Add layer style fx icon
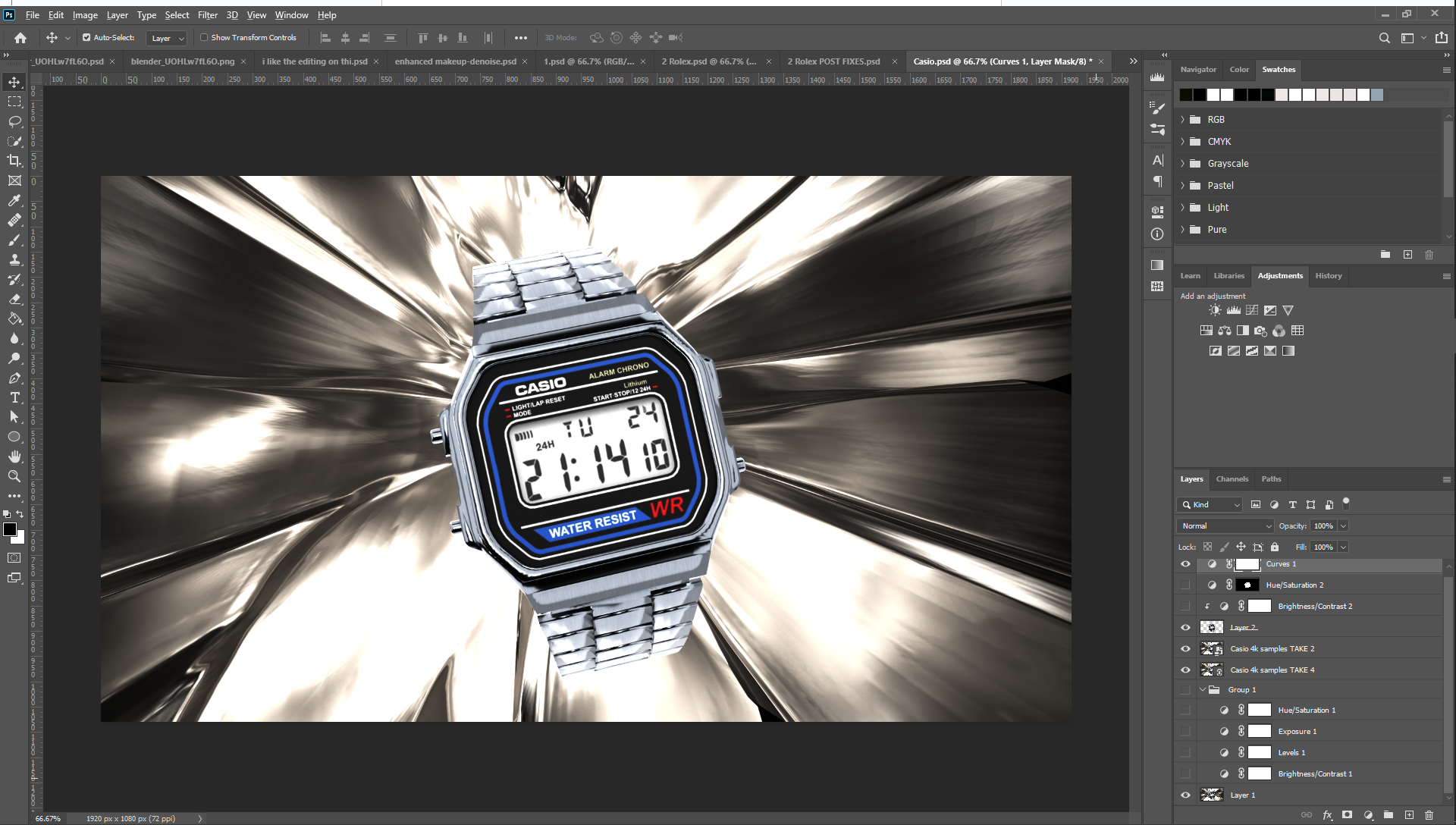 tap(1327, 815)
